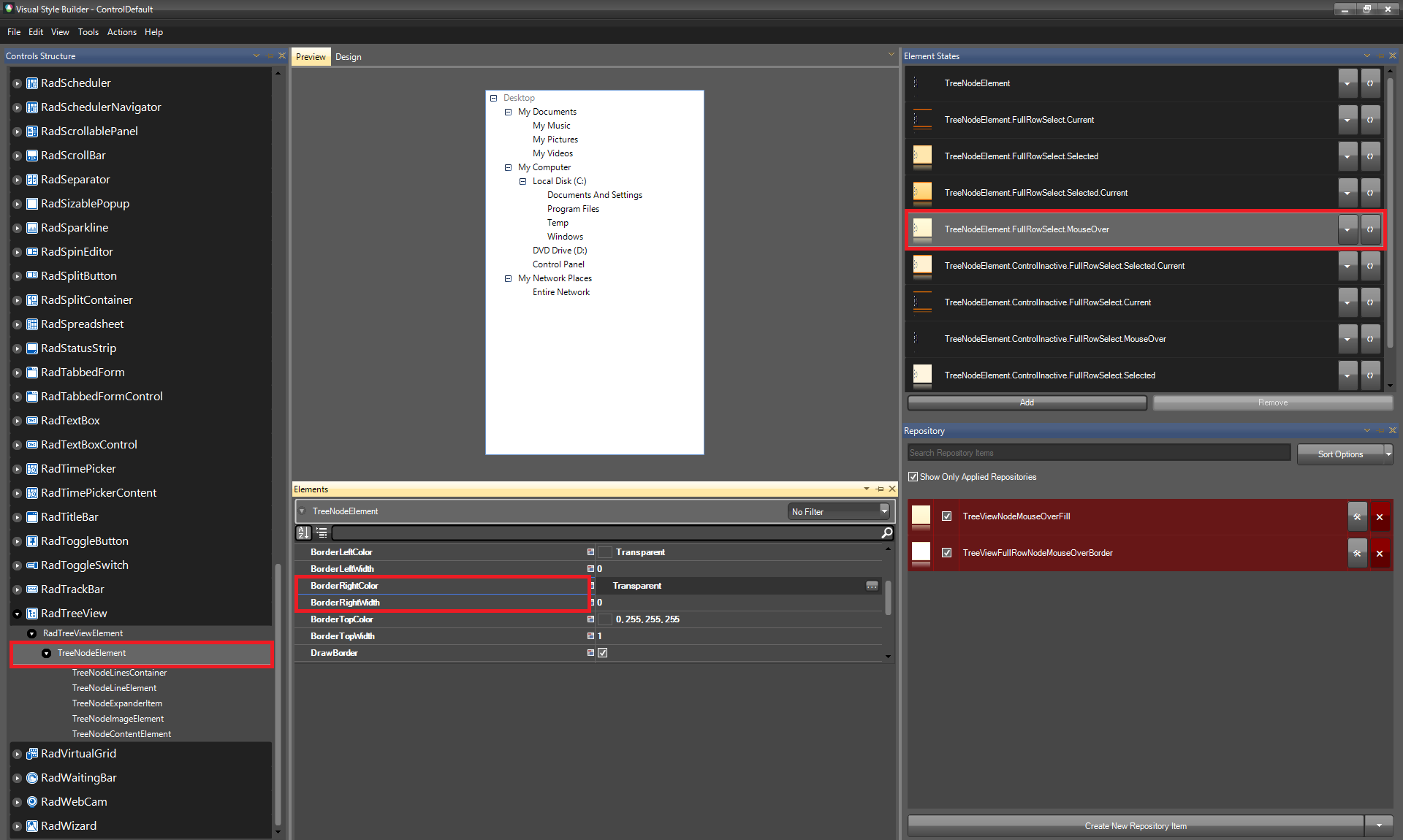This screenshot has height=840, width=1403.
Task: Click search magnifier in Elements property grid
Action: coord(886,533)
